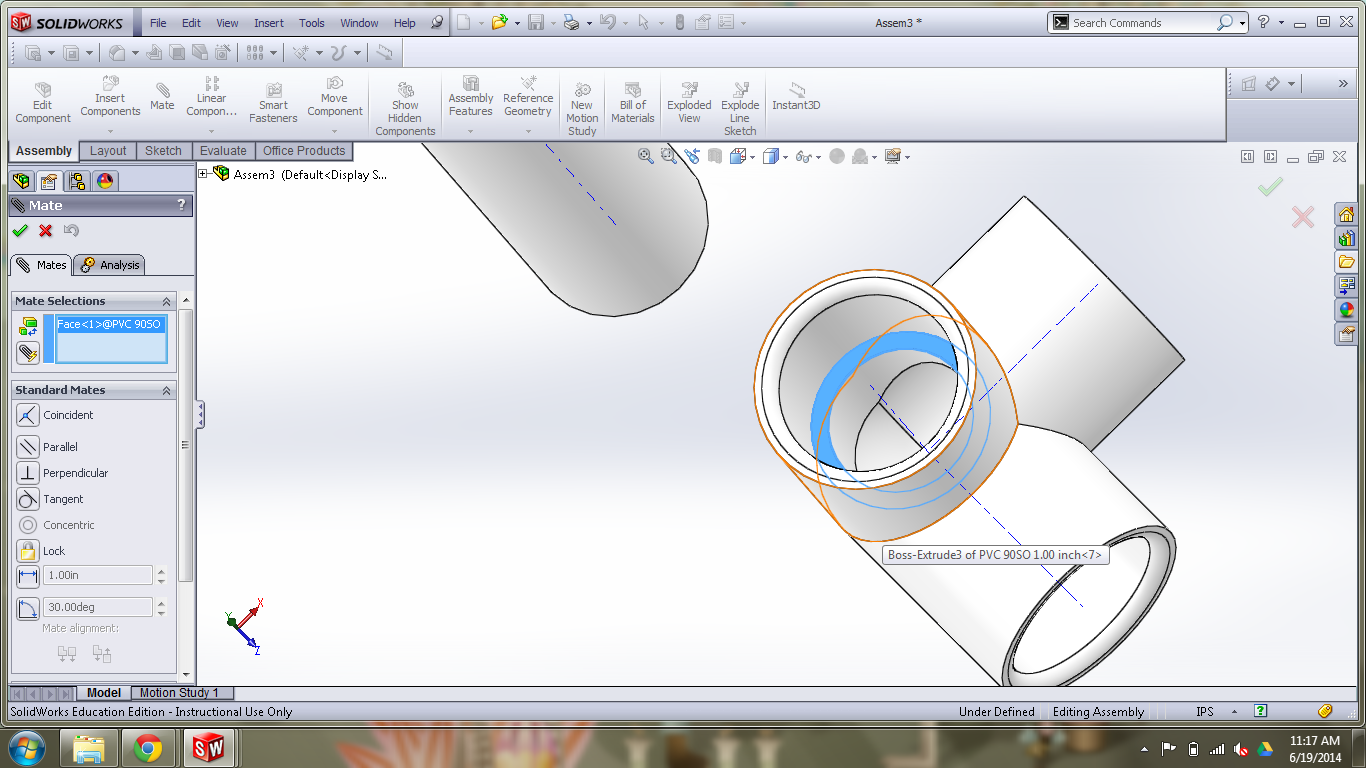Open Chrome from the taskbar
This screenshot has width=1366, height=768.
pyautogui.click(x=148, y=748)
